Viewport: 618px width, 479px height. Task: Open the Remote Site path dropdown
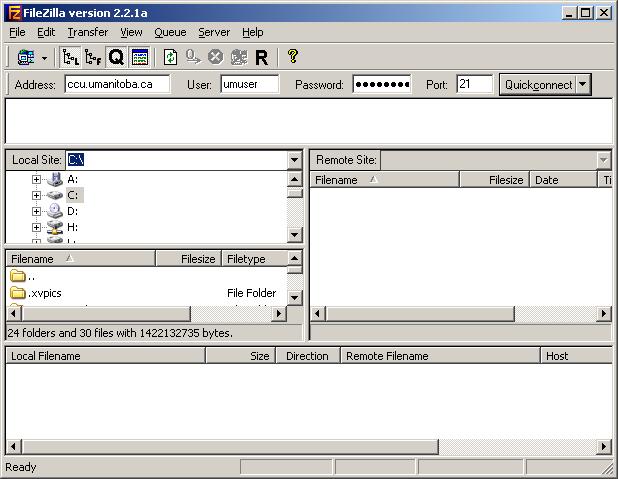[x=603, y=160]
